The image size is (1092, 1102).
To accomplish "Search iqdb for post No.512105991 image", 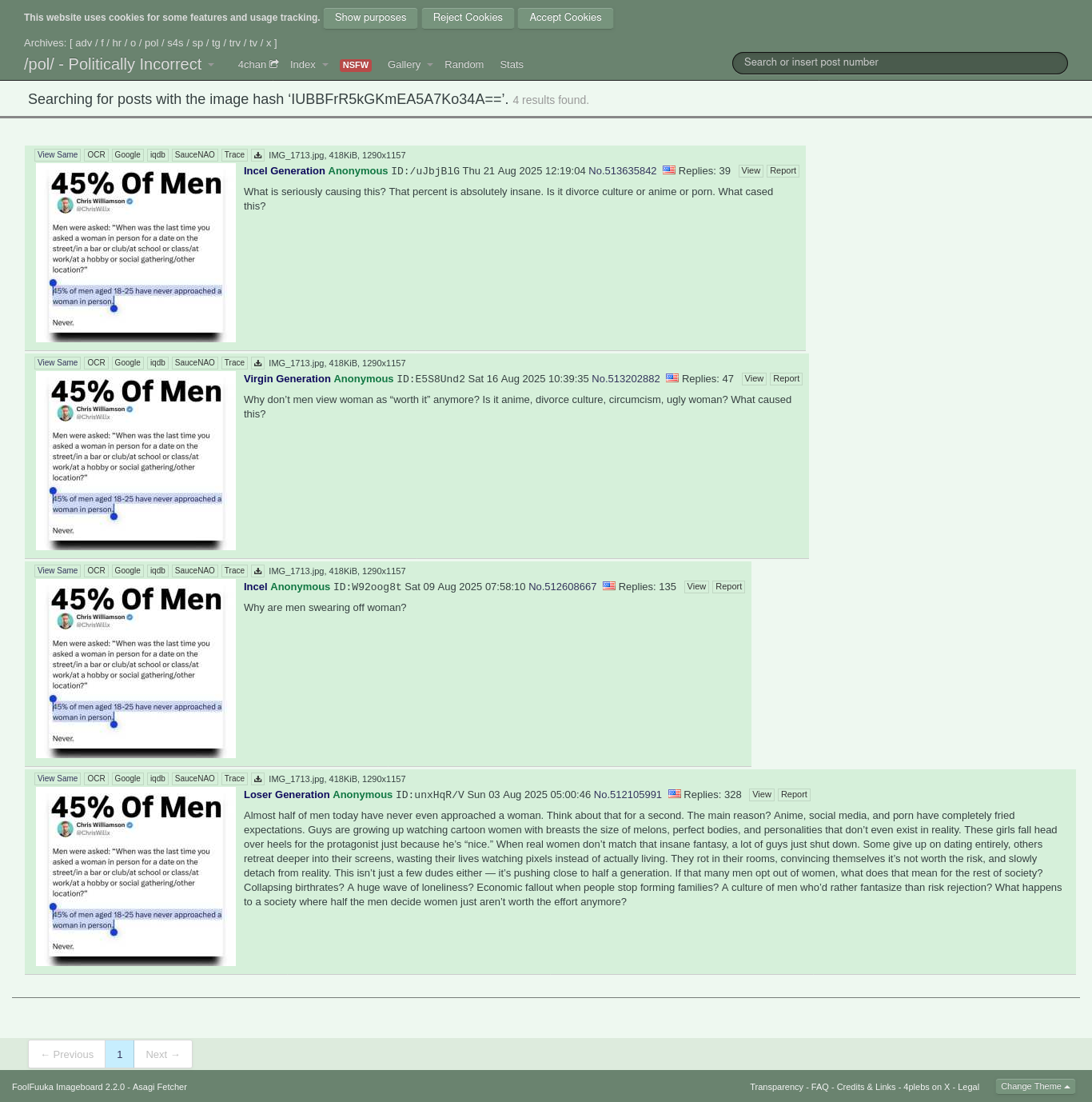I will tap(157, 779).
